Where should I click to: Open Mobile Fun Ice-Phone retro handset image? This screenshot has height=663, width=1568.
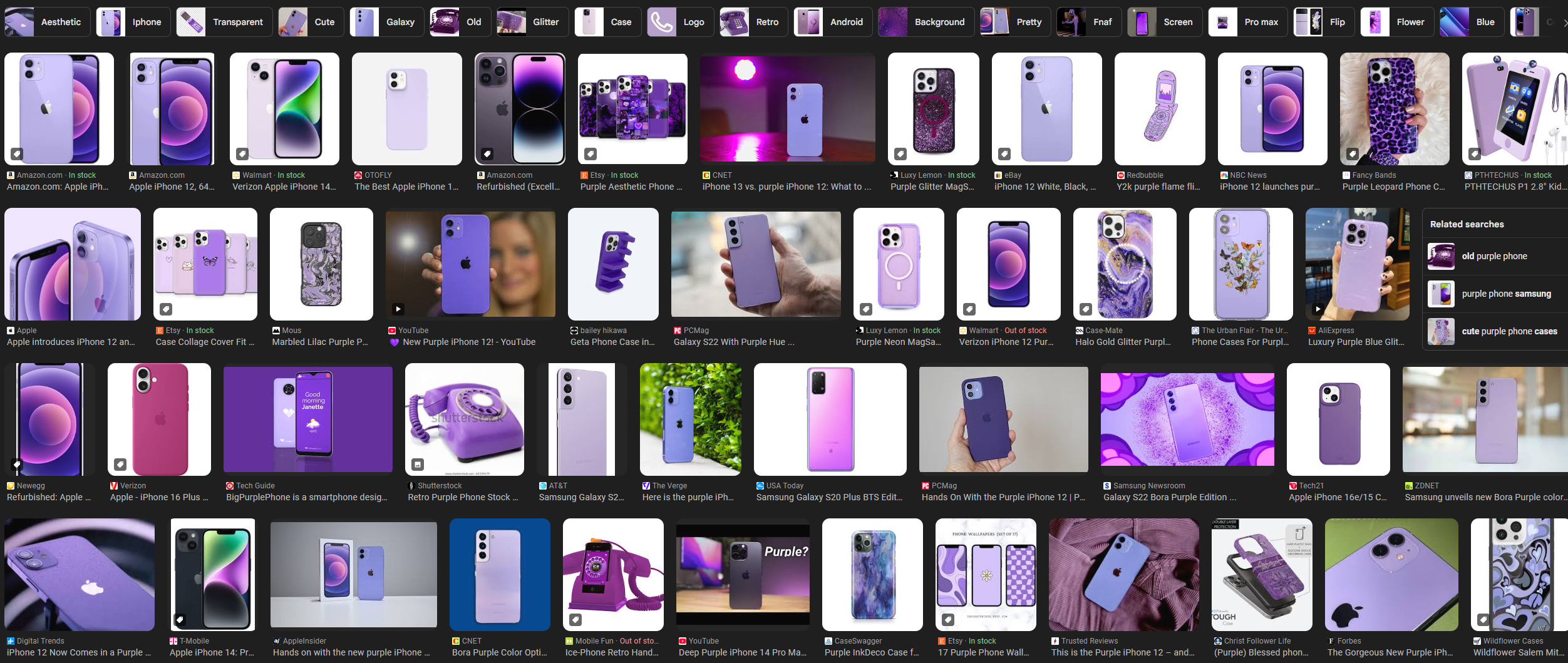tap(613, 575)
